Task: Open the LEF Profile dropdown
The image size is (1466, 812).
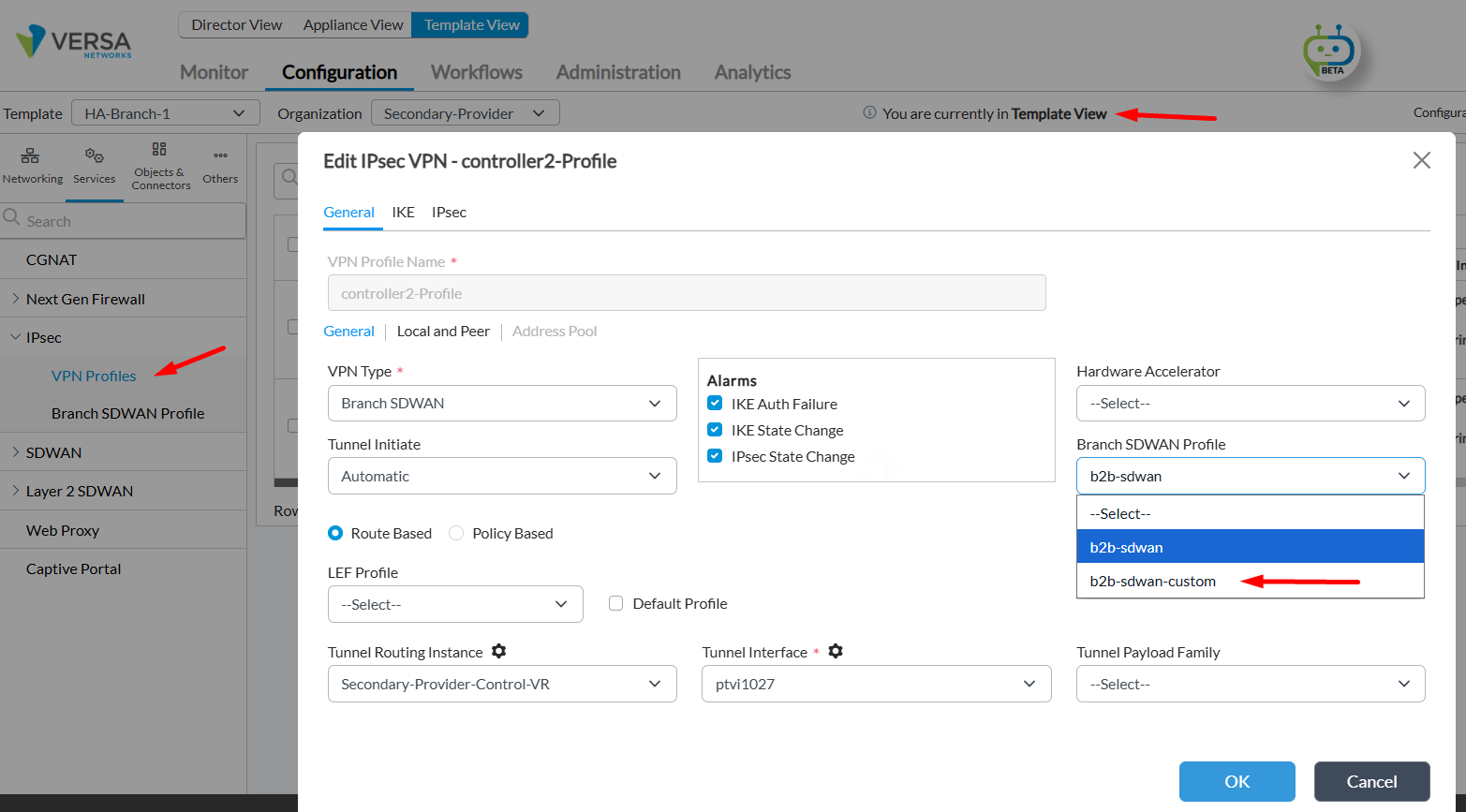Action: point(455,604)
